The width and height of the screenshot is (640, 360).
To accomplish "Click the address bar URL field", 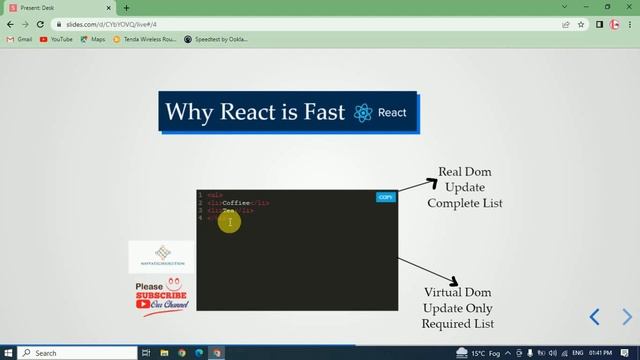I will (306, 24).
